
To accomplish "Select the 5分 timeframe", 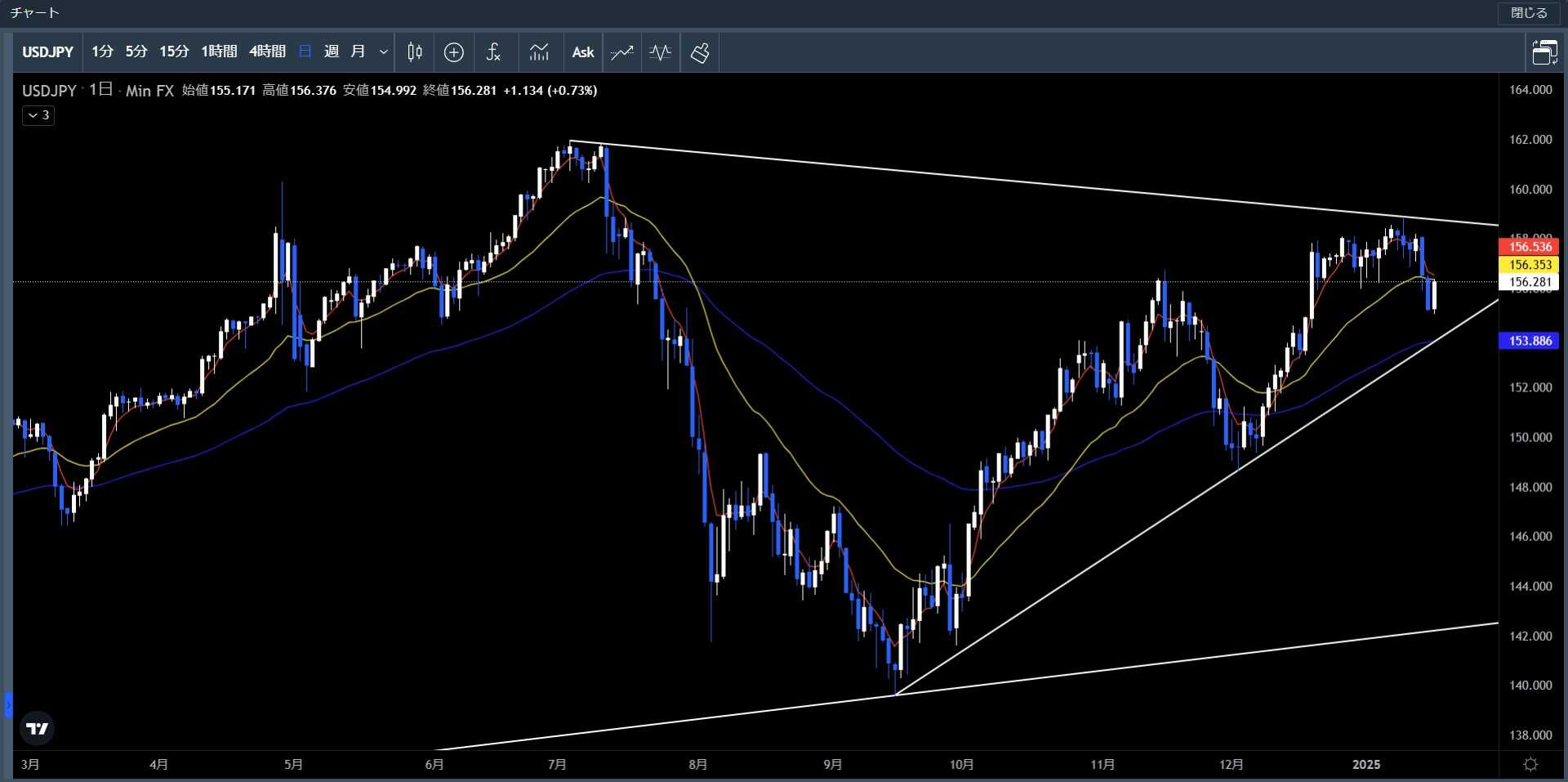I will click(136, 52).
